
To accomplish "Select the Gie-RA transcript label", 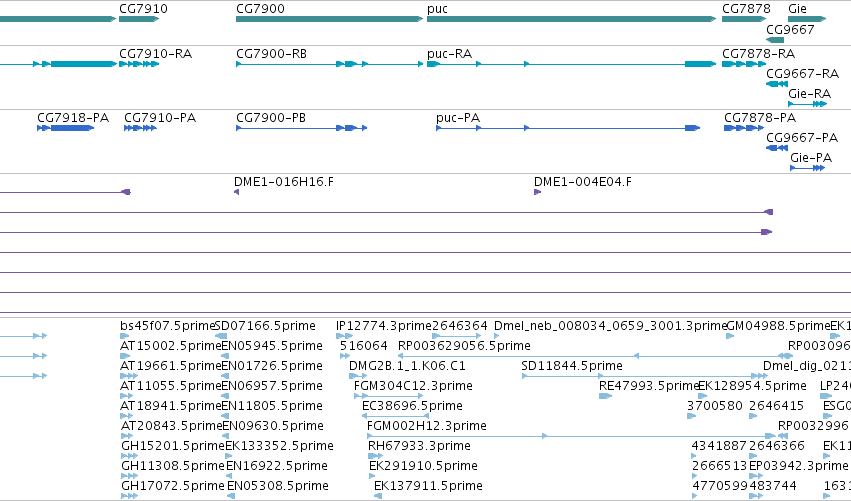I will [809, 93].
